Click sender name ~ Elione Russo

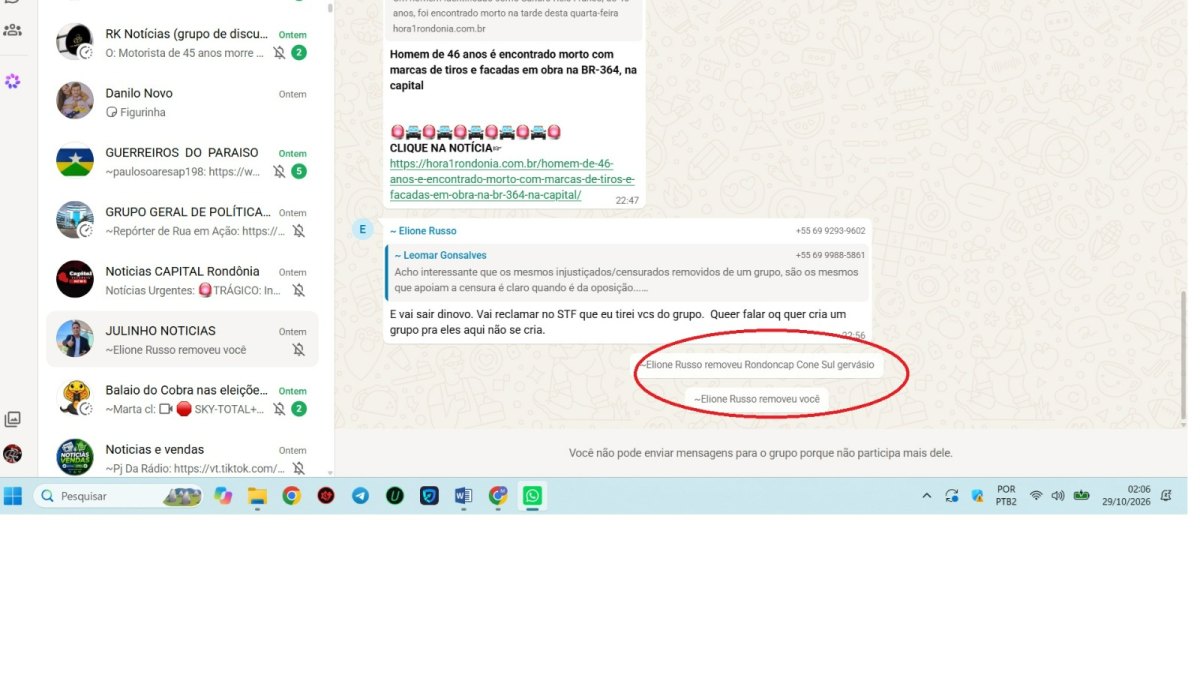coord(423,231)
